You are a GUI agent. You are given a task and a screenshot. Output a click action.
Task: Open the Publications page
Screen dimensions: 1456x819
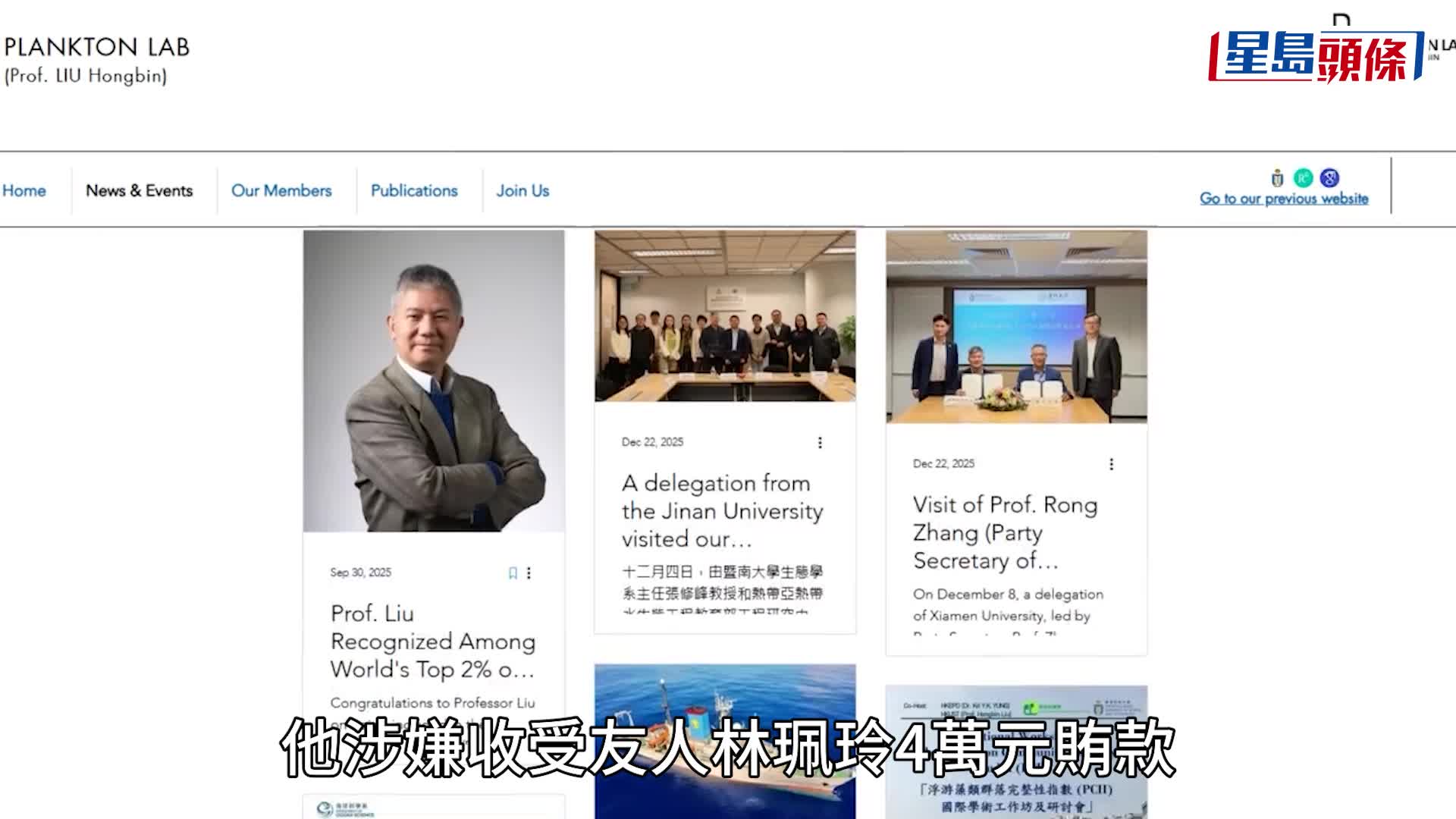pyautogui.click(x=413, y=191)
